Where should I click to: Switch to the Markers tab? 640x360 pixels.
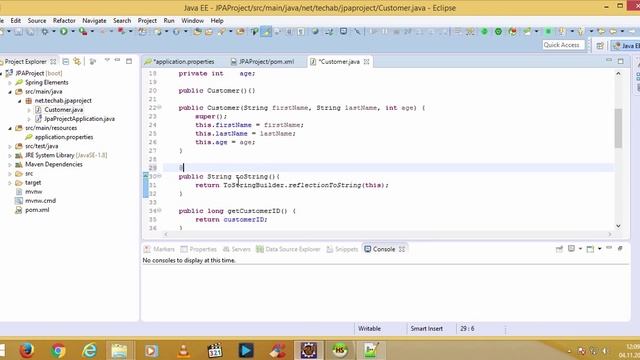159,249
